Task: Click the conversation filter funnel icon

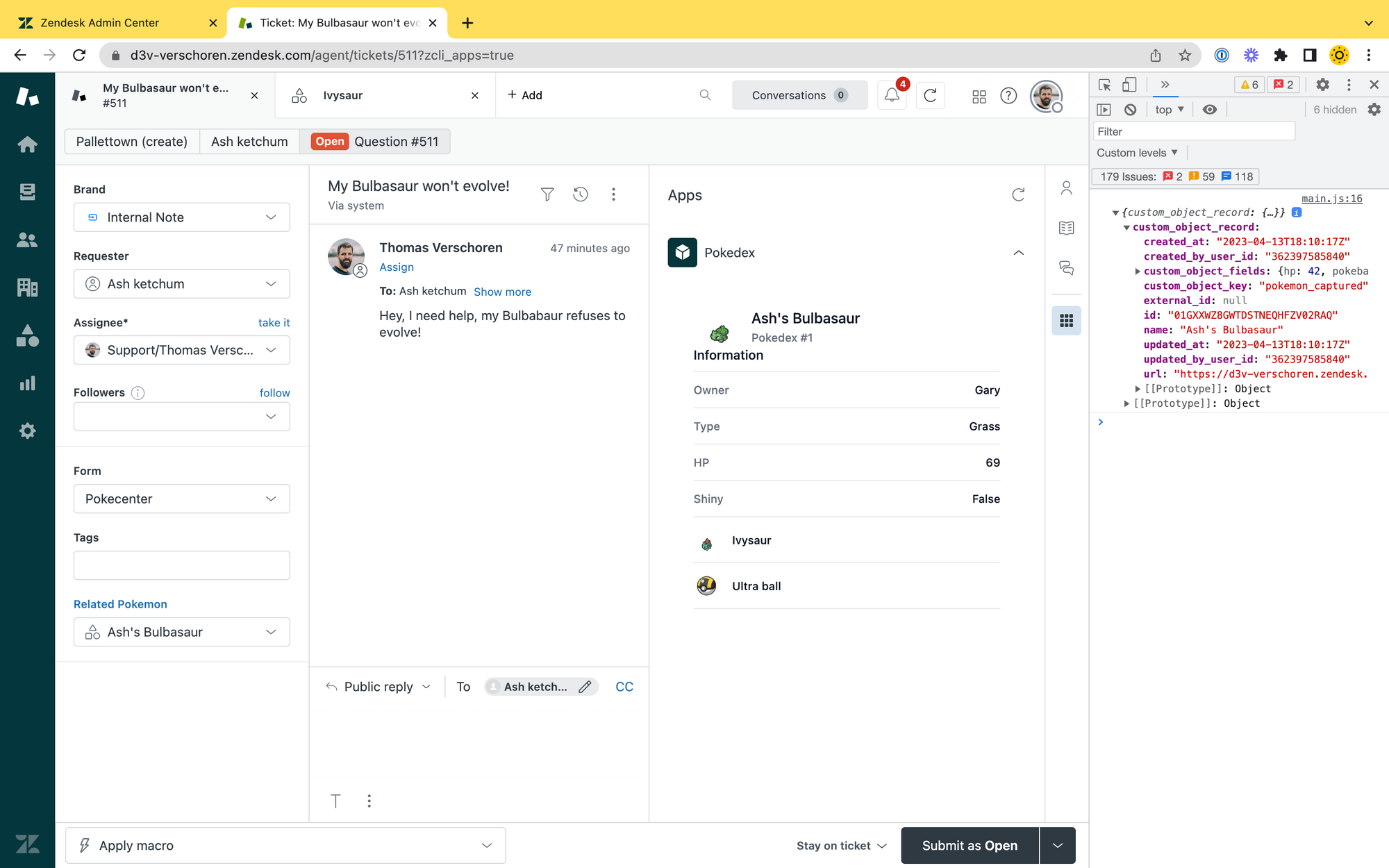Action: 547,194
